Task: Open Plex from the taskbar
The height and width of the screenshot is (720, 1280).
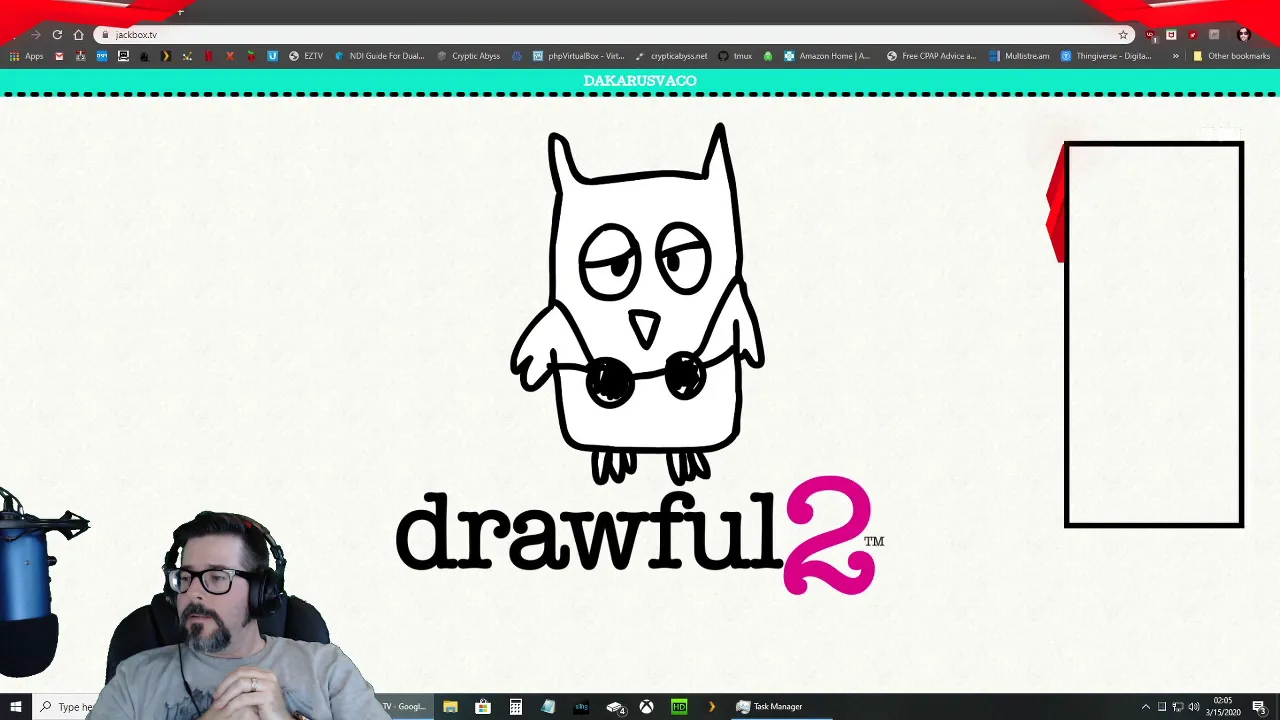Action: [712, 707]
